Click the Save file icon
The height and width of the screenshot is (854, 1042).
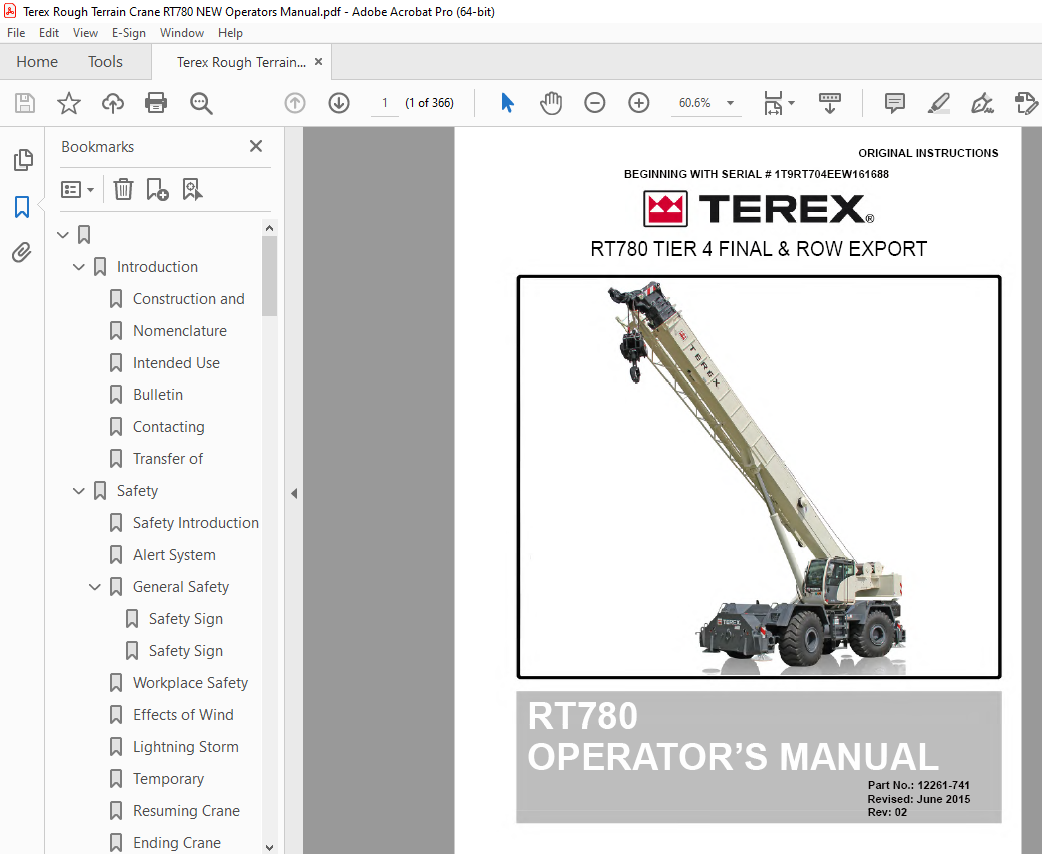pos(25,103)
